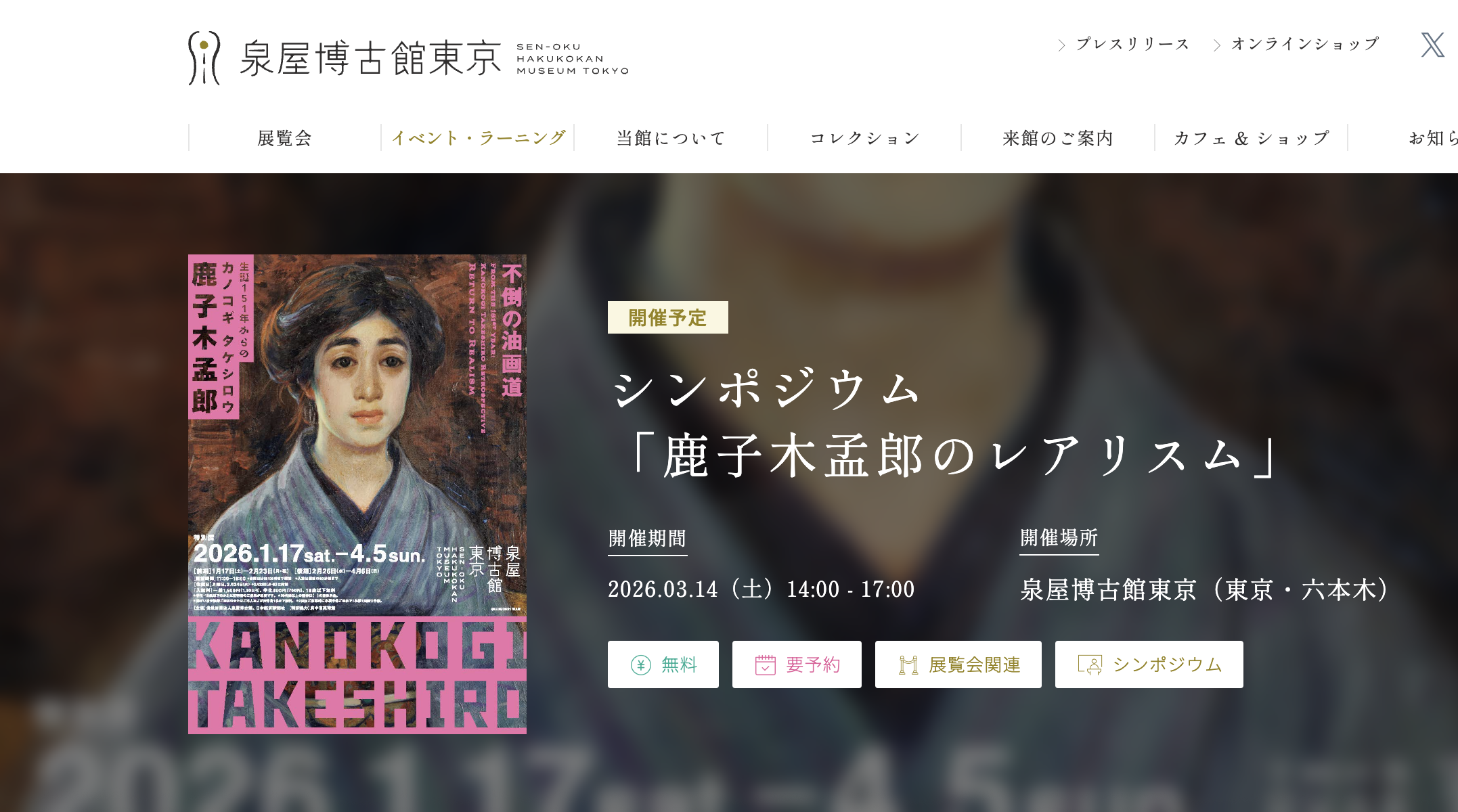Go to 来館のご案内 navigation item

[1058, 138]
